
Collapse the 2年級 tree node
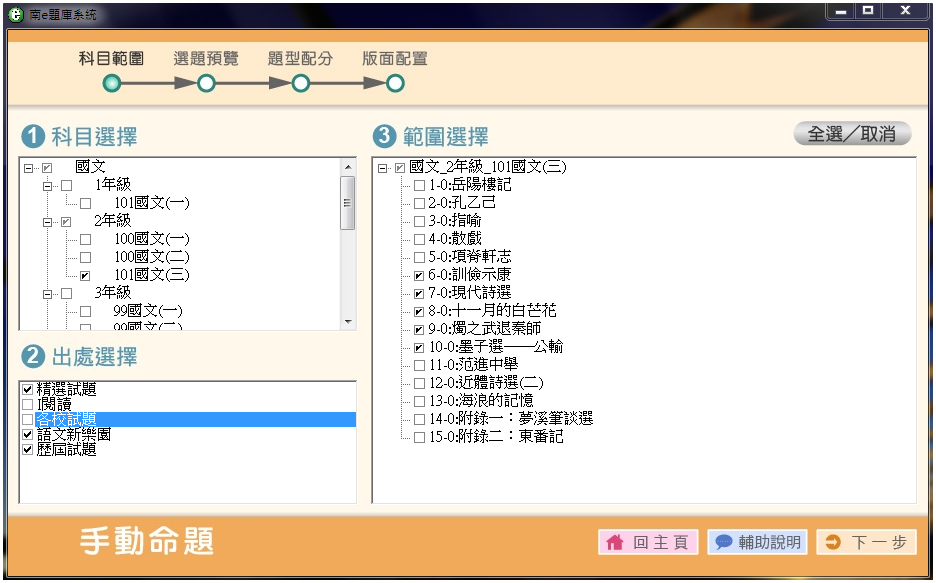point(47,221)
